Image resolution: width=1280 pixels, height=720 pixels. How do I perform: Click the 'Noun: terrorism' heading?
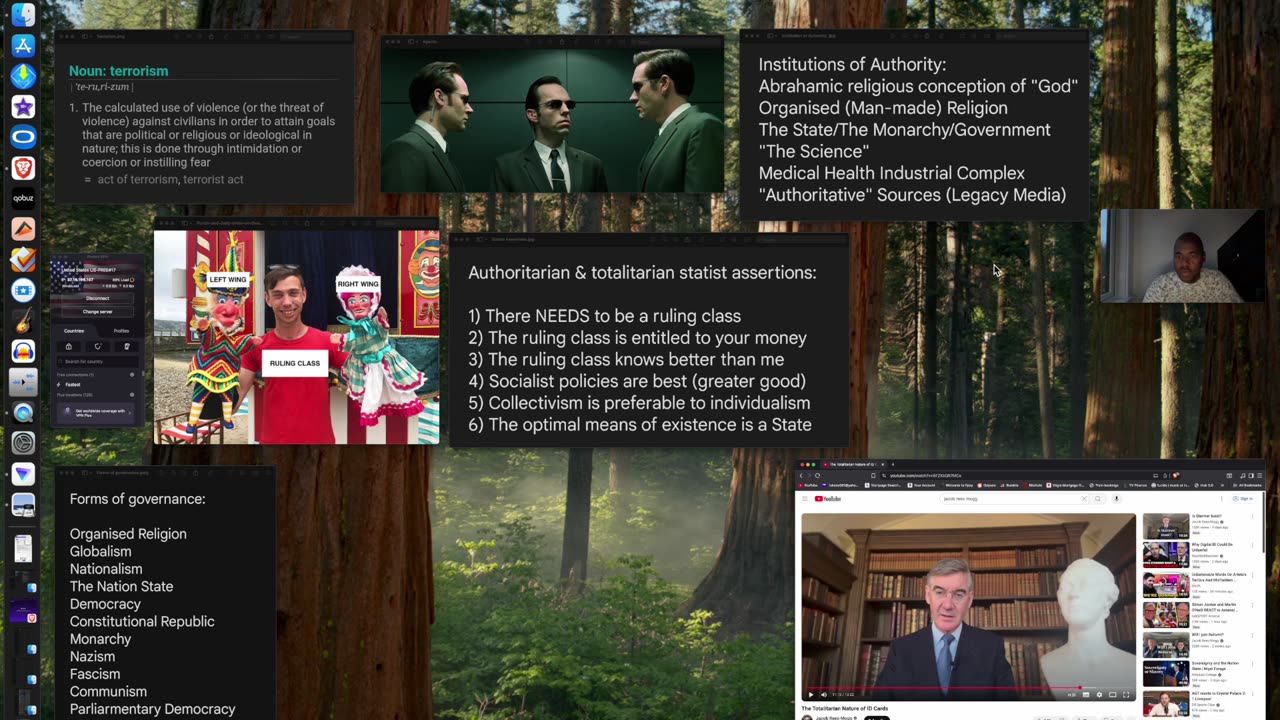(118, 71)
